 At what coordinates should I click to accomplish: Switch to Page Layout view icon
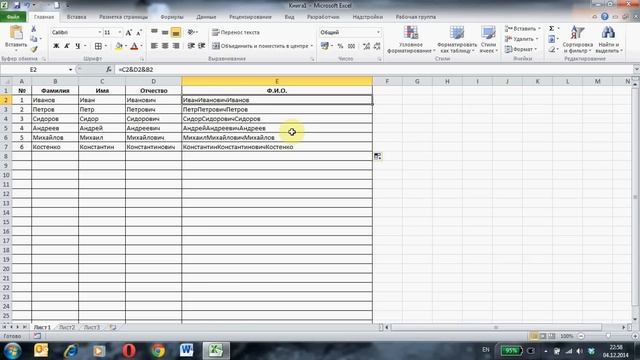(x=543, y=336)
